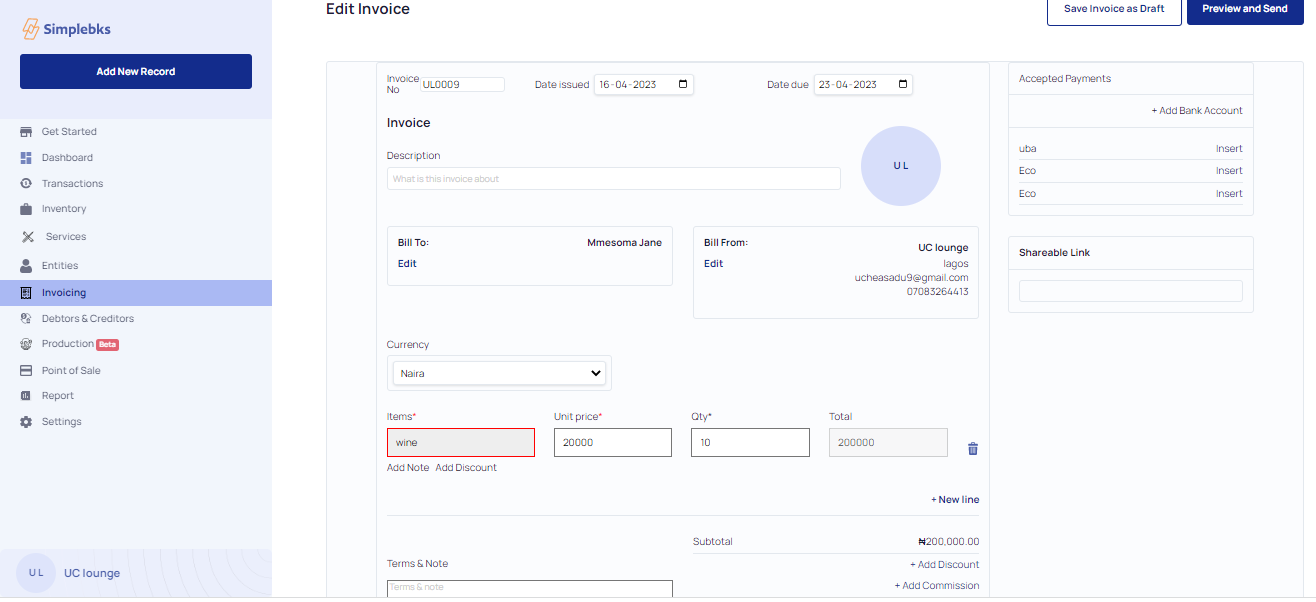The height and width of the screenshot is (602, 1316).
Task: Click the Items field containing wine
Action: click(461, 443)
